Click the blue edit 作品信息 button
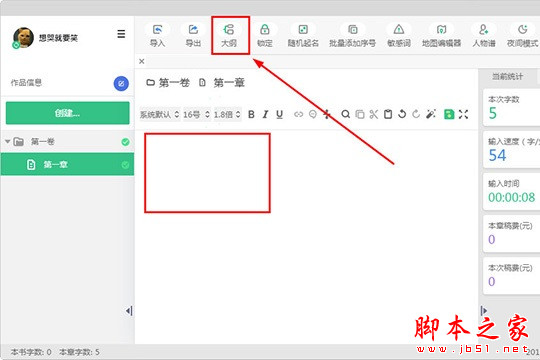 pyautogui.click(x=121, y=83)
